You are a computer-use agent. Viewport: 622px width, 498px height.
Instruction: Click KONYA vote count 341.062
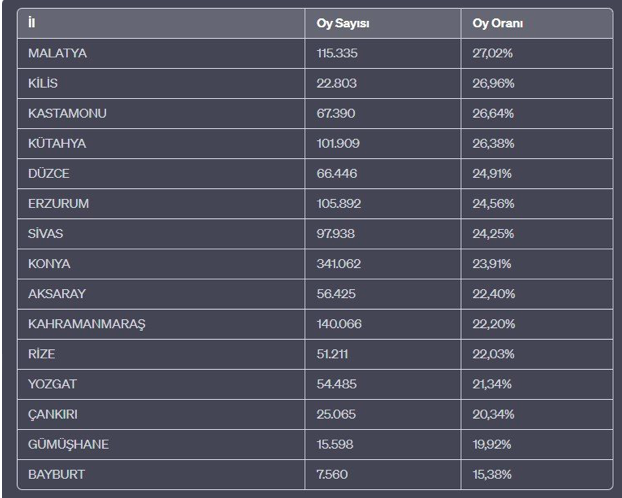click(339, 264)
